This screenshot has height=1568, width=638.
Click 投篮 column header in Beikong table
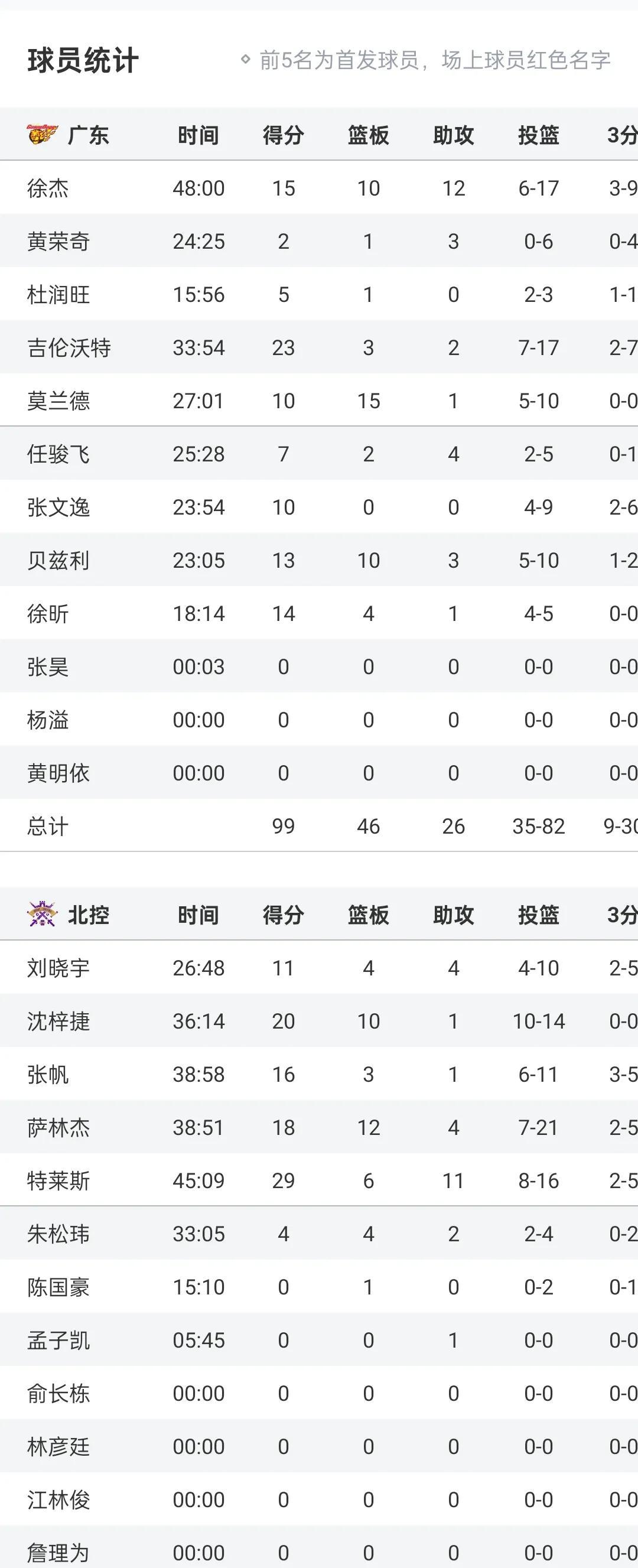[539, 915]
